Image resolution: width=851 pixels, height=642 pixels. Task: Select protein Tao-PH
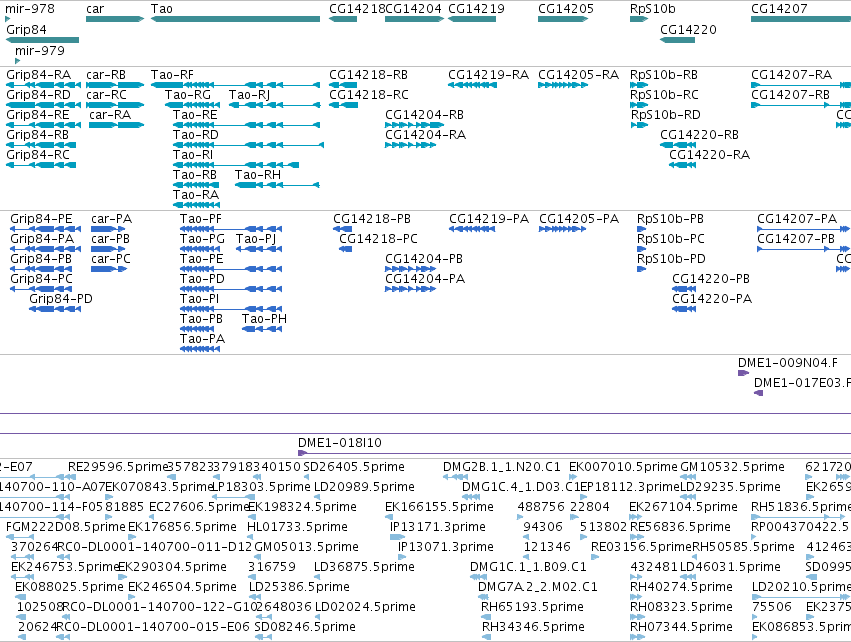pos(262,329)
